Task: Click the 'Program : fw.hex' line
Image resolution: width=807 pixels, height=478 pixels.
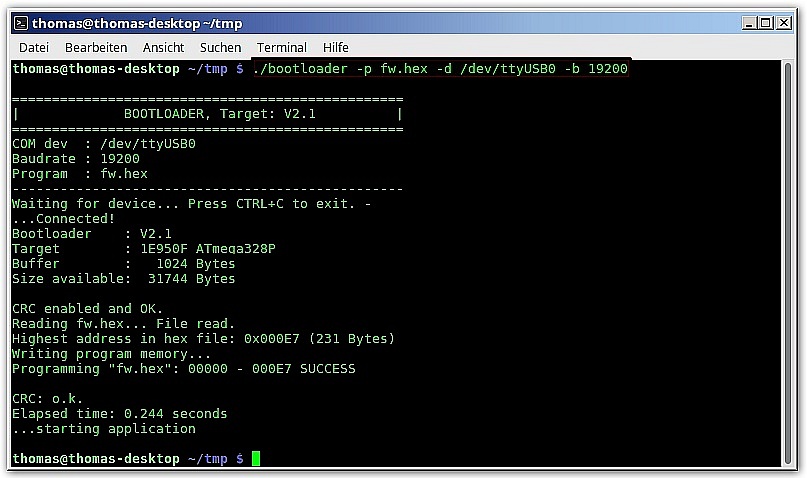Action: point(80,173)
